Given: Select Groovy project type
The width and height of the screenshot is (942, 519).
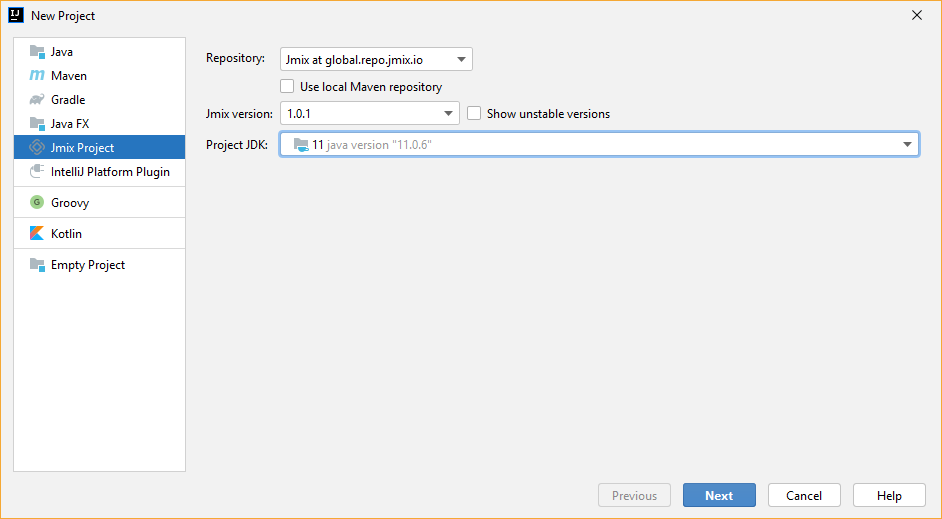Looking at the screenshot, I should point(99,202).
